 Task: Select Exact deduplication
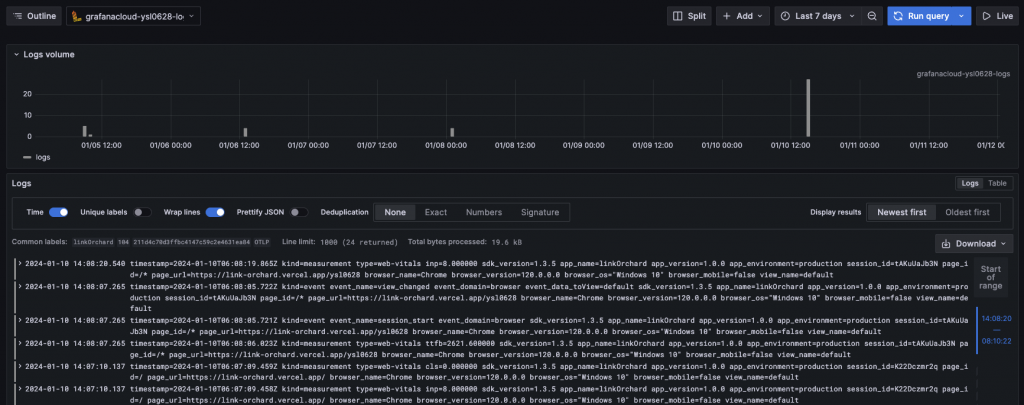coord(436,212)
